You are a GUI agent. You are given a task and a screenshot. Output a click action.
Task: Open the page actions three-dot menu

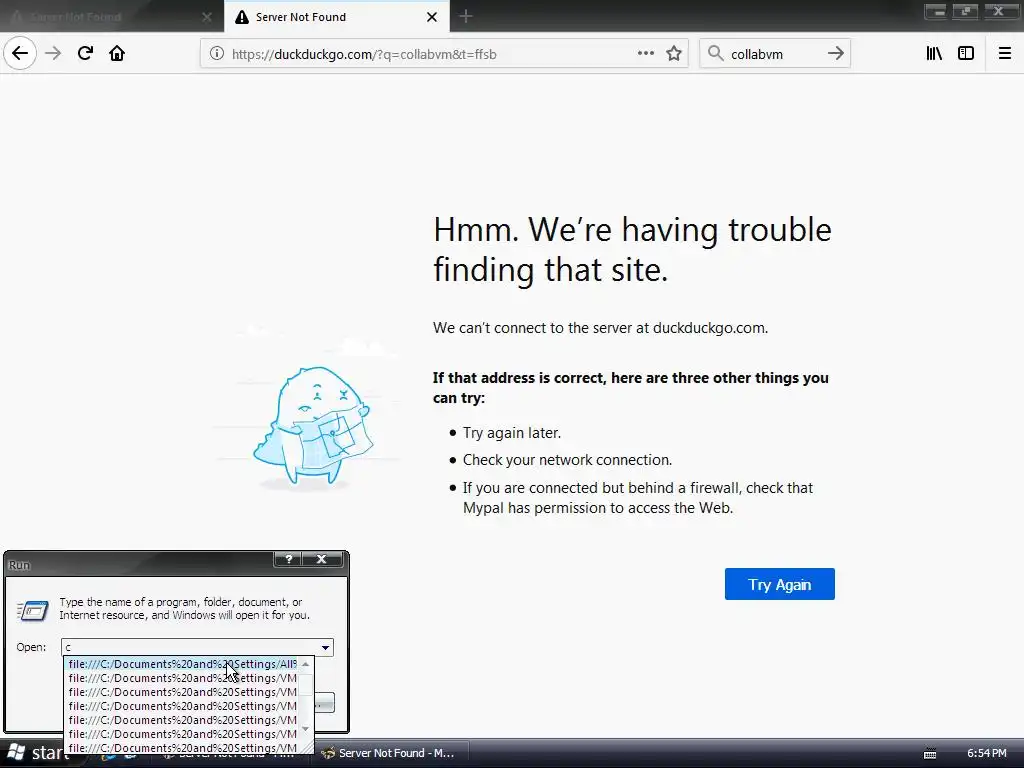coord(645,54)
